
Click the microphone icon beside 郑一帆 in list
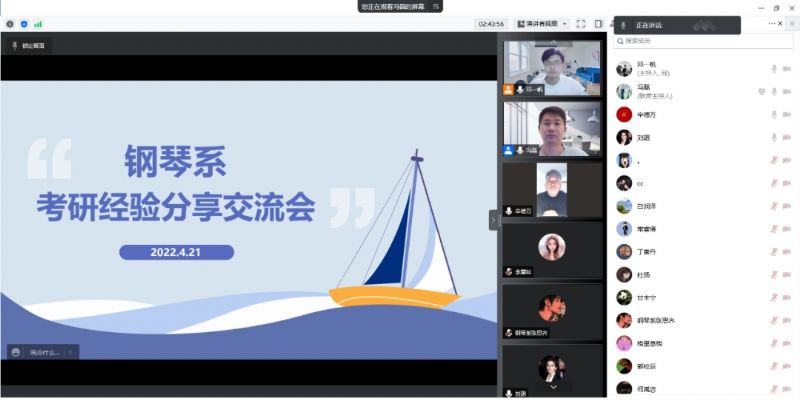(774, 68)
